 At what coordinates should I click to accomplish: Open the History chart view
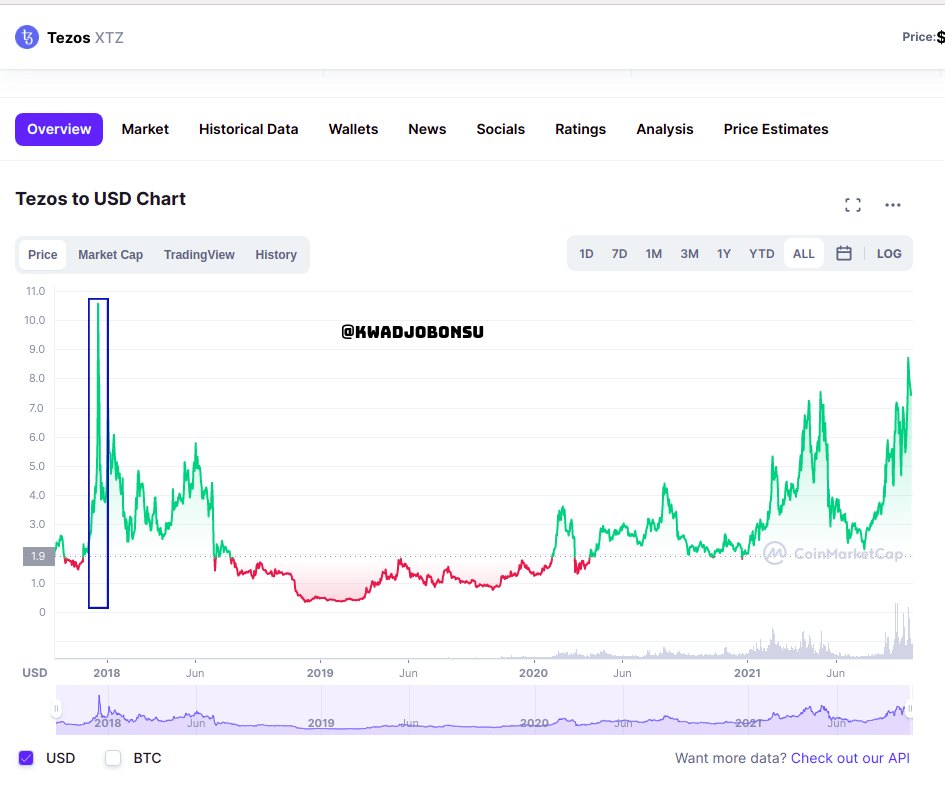pos(276,255)
